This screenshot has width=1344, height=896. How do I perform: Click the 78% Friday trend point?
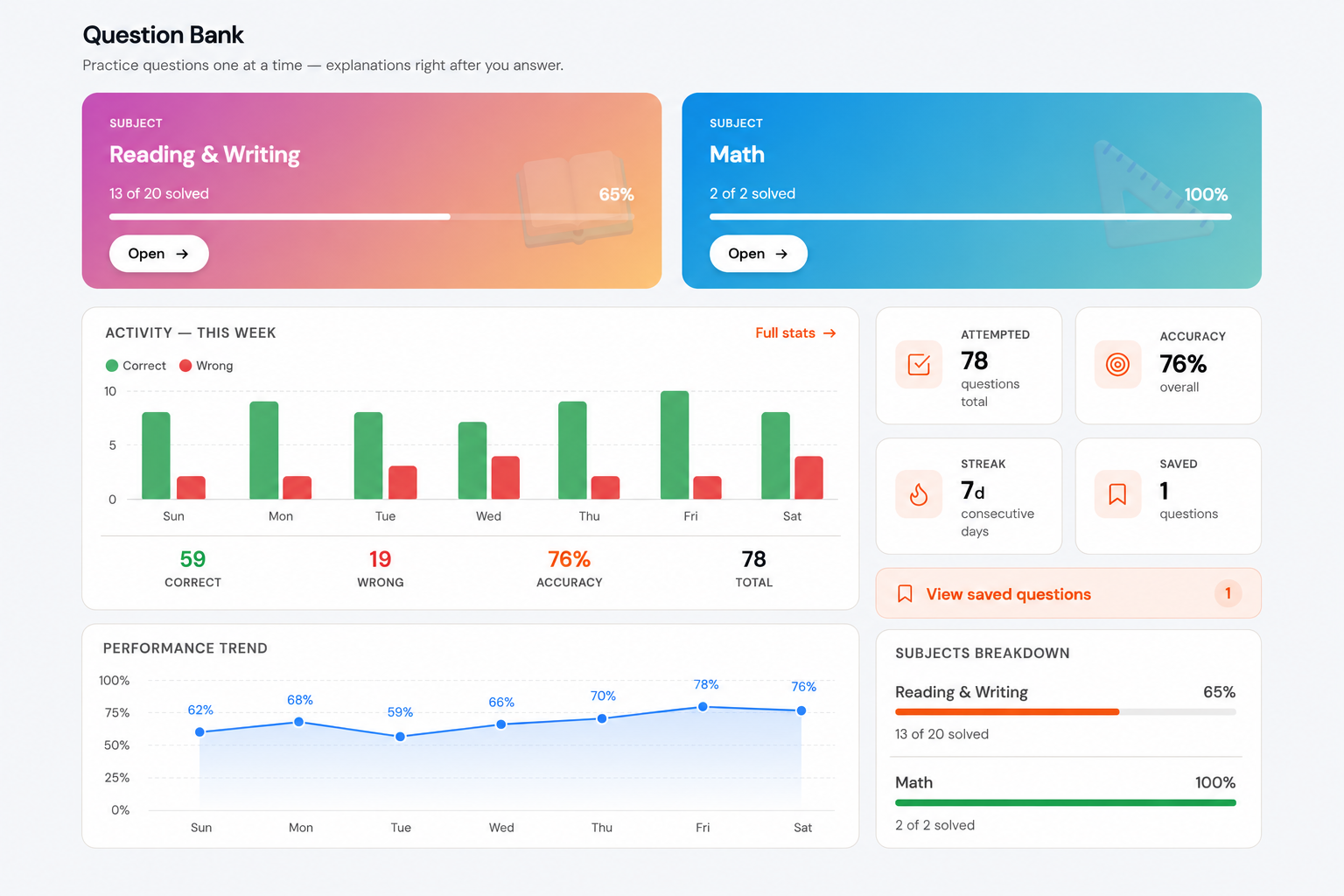pyautogui.click(x=703, y=707)
